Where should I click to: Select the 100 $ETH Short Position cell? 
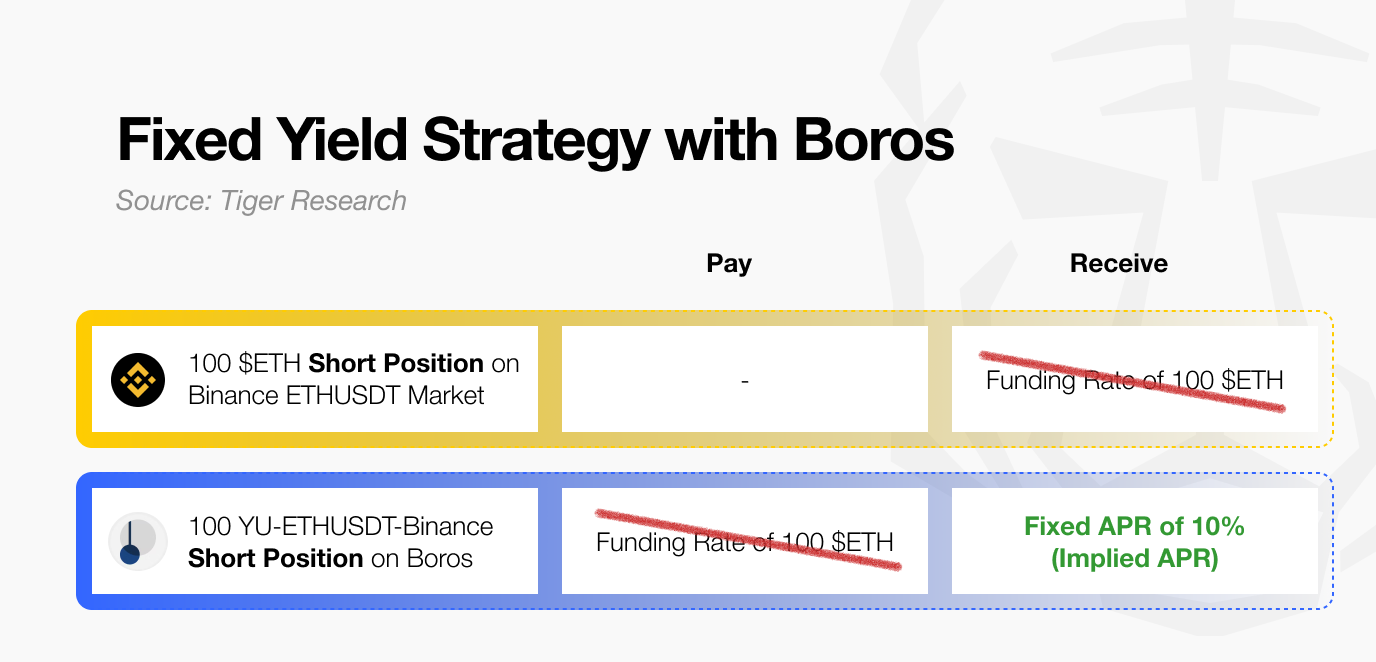[315, 379]
